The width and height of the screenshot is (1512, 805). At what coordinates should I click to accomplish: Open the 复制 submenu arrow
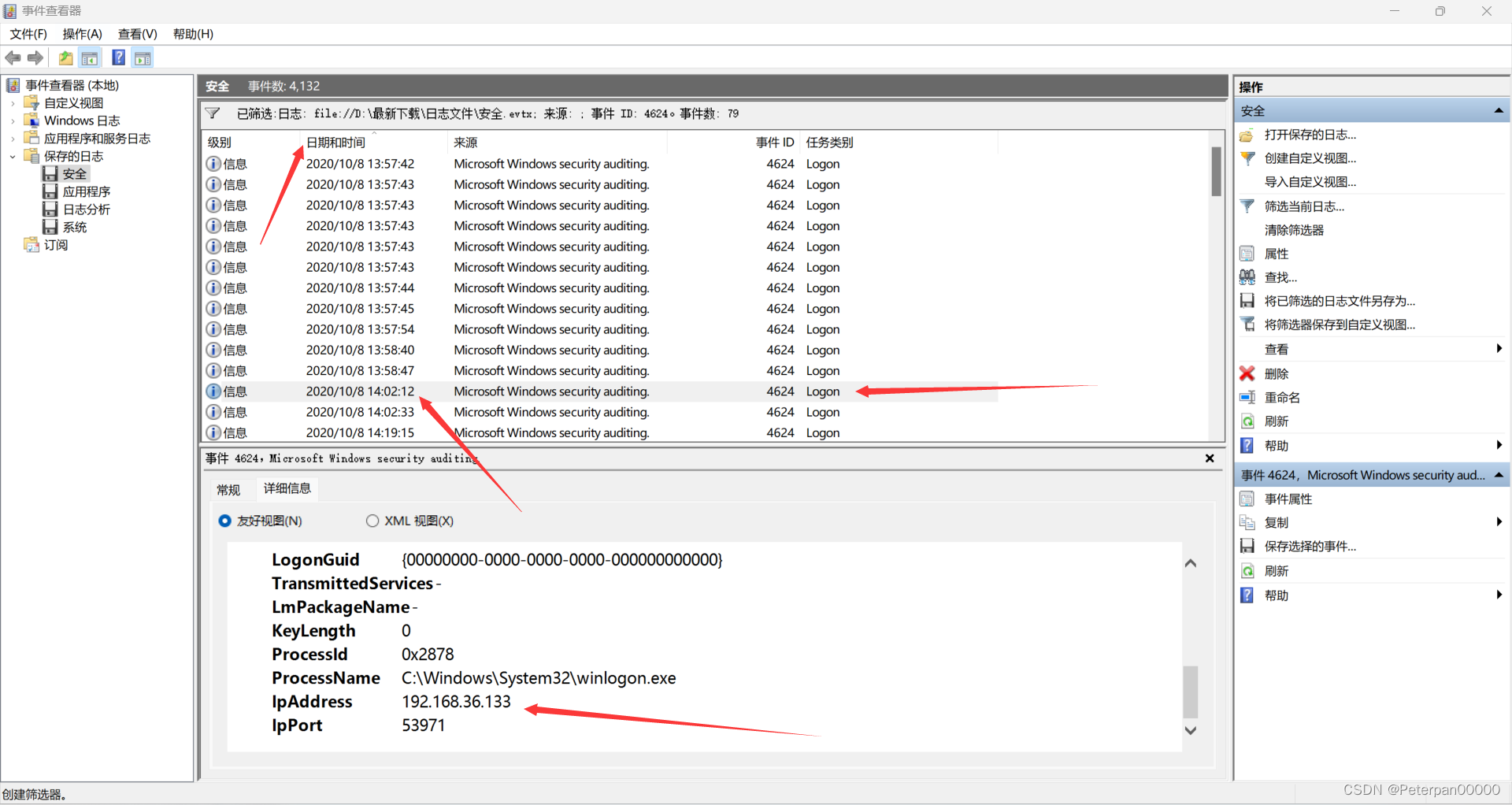[1499, 522]
